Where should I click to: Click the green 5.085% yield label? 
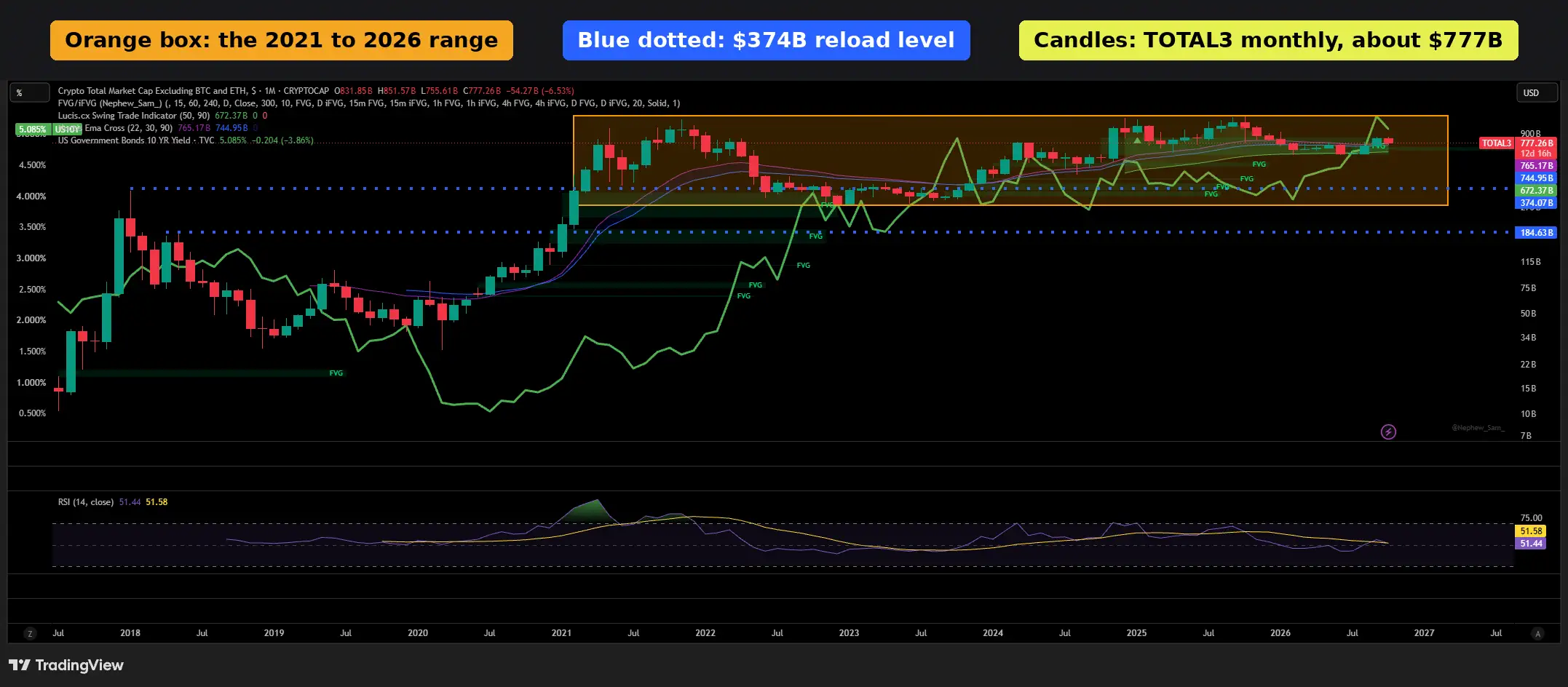tap(33, 130)
